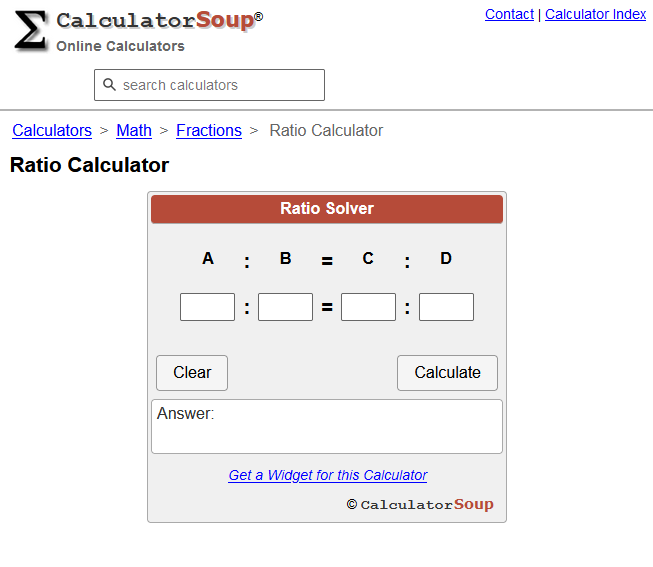Image resolution: width=653 pixels, height=567 pixels.
Task: Click the Answer output area
Action: click(x=327, y=427)
